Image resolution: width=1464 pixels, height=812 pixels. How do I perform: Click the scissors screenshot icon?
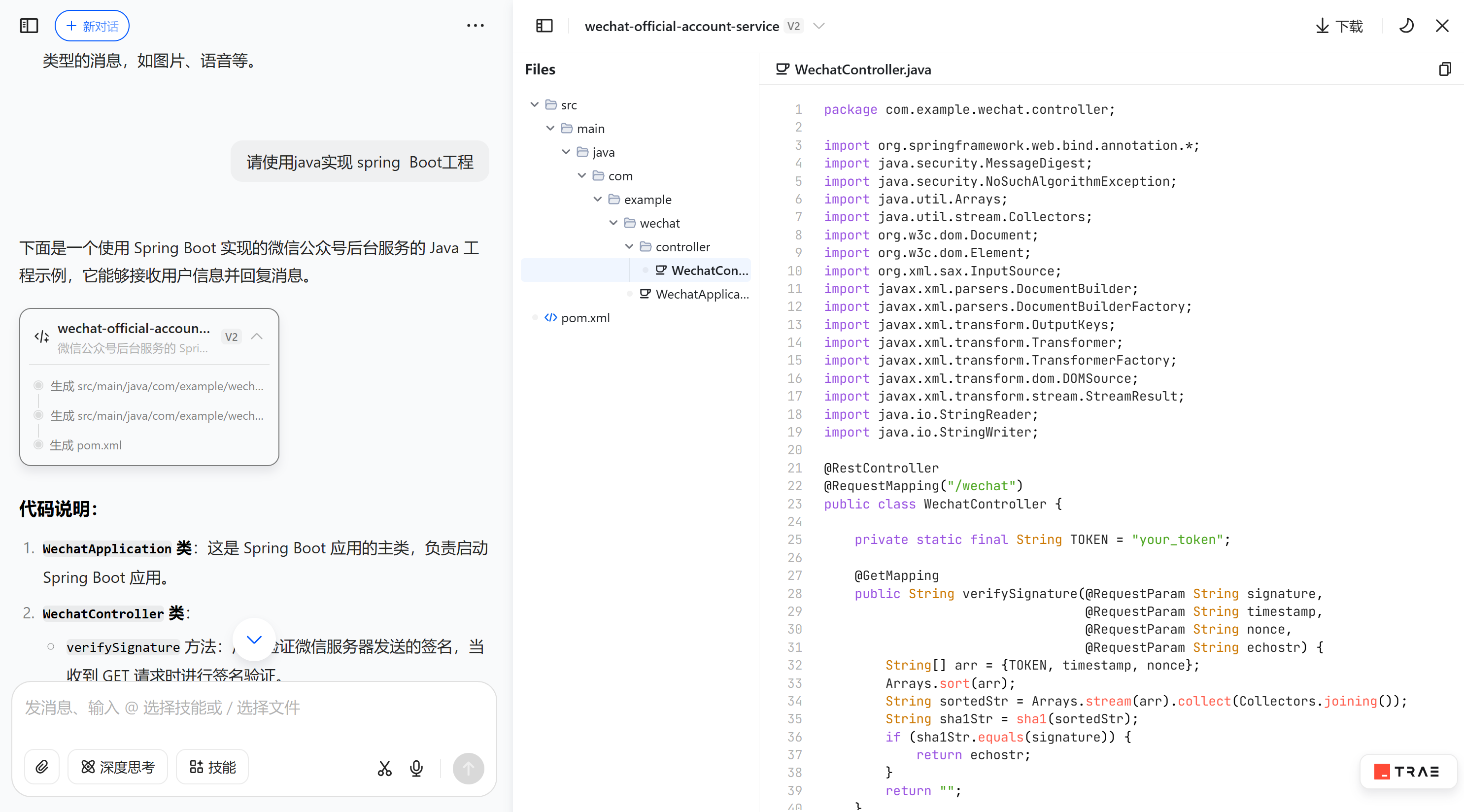tap(385, 768)
